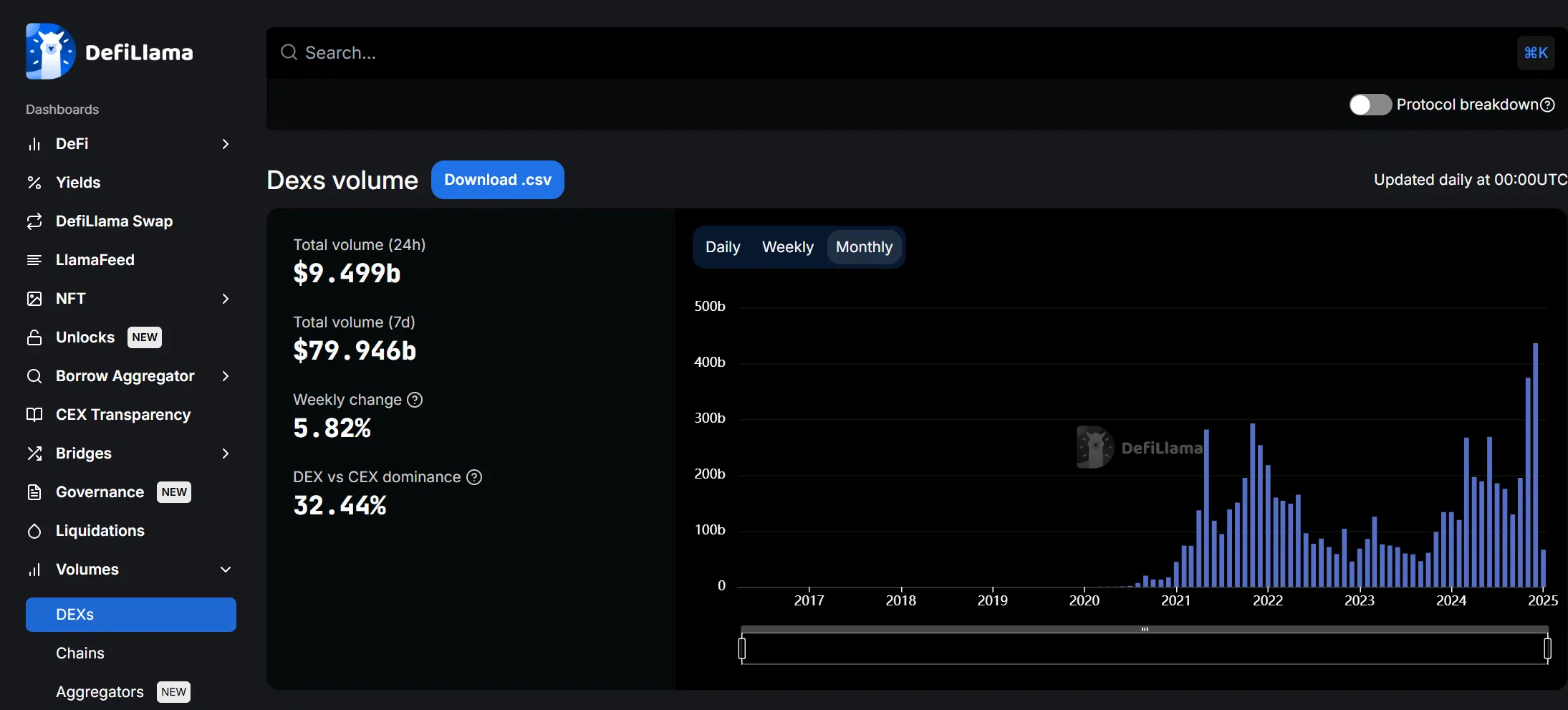The width and height of the screenshot is (1568, 710).
Task: Open the Unlocks link
Action: [85, 337]
